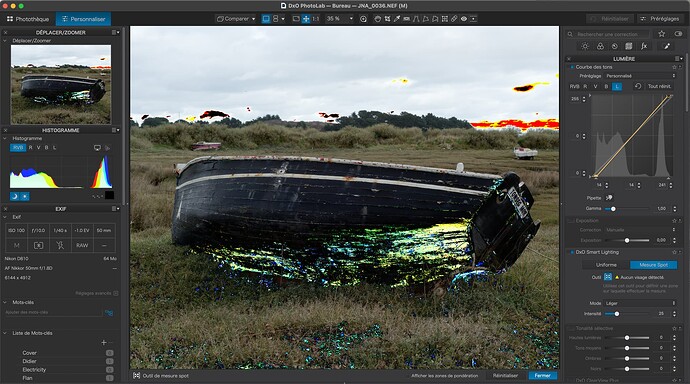Viewport: 690px width, 384px height.
Task: Activate the tone curve Pipette picker
Action: tap(609, 198)
